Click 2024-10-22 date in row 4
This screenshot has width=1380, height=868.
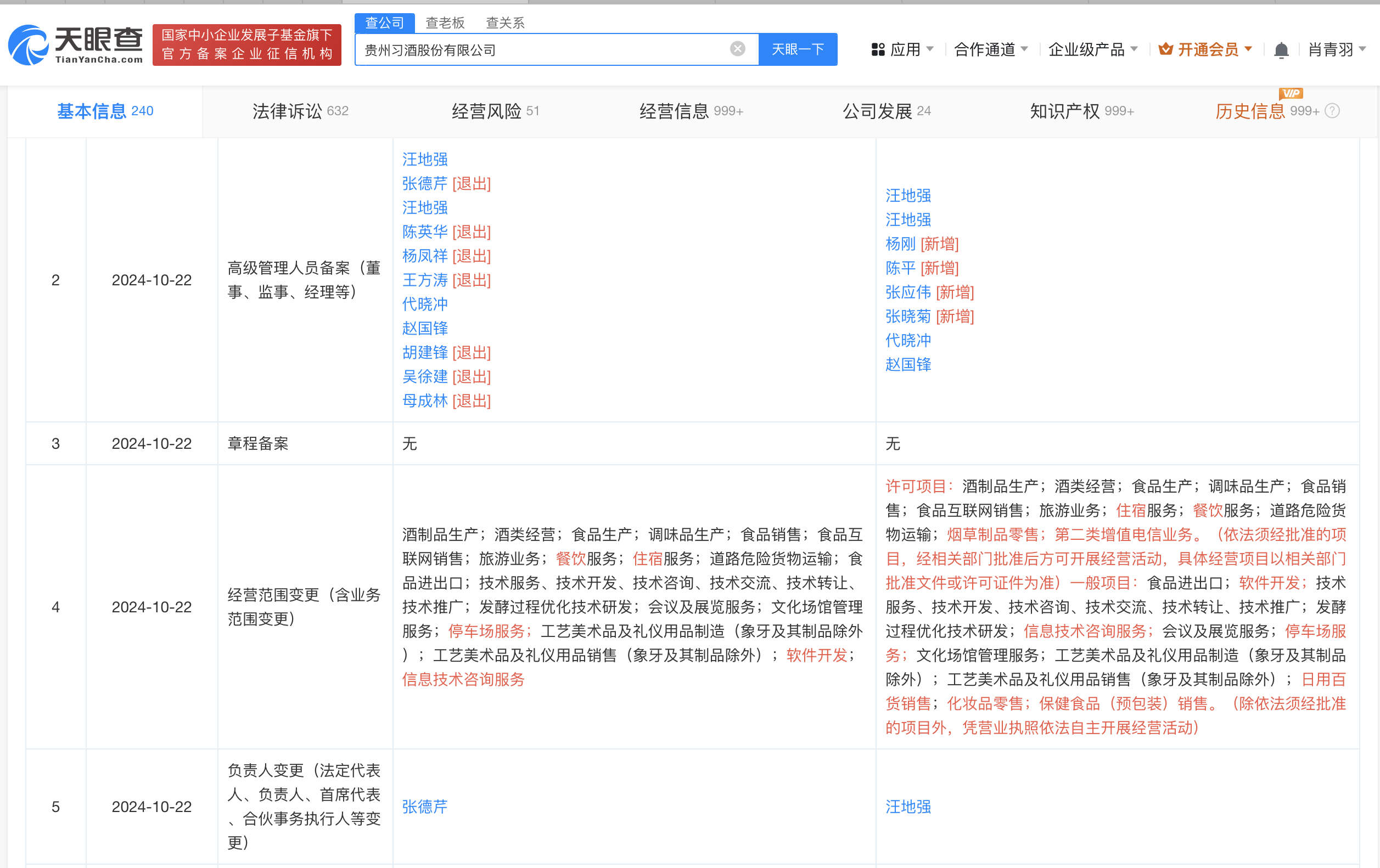coord(152,607)
